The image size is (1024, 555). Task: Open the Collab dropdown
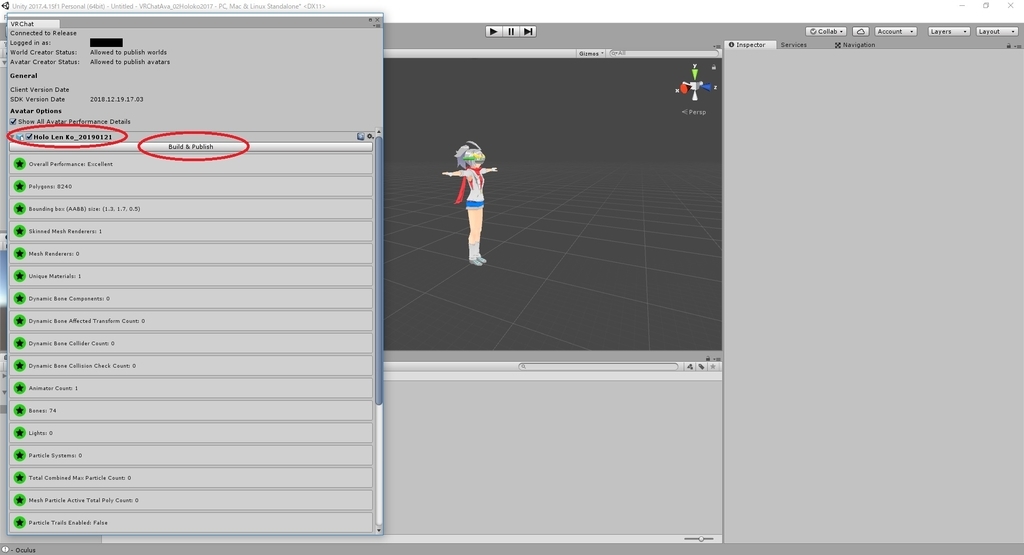point(826,31)
